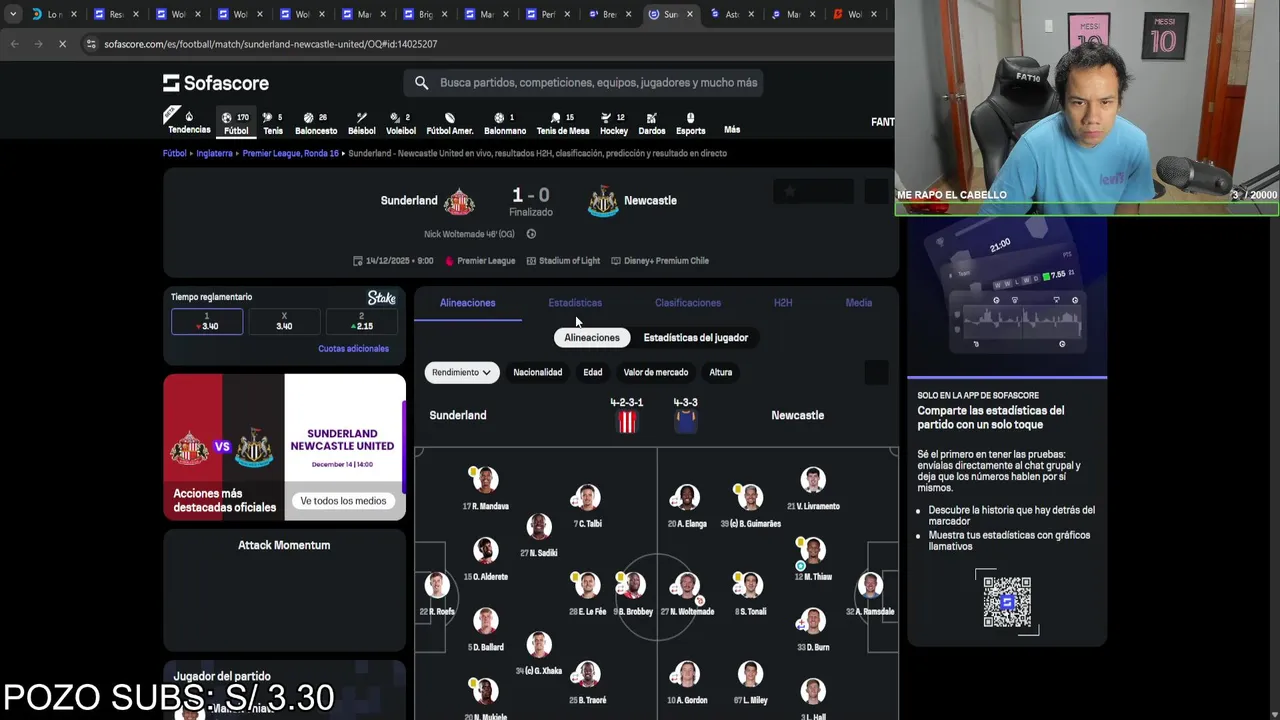Click player S. Tonali on the pitch
1280x720 pixels.
(x=751, y=592)
